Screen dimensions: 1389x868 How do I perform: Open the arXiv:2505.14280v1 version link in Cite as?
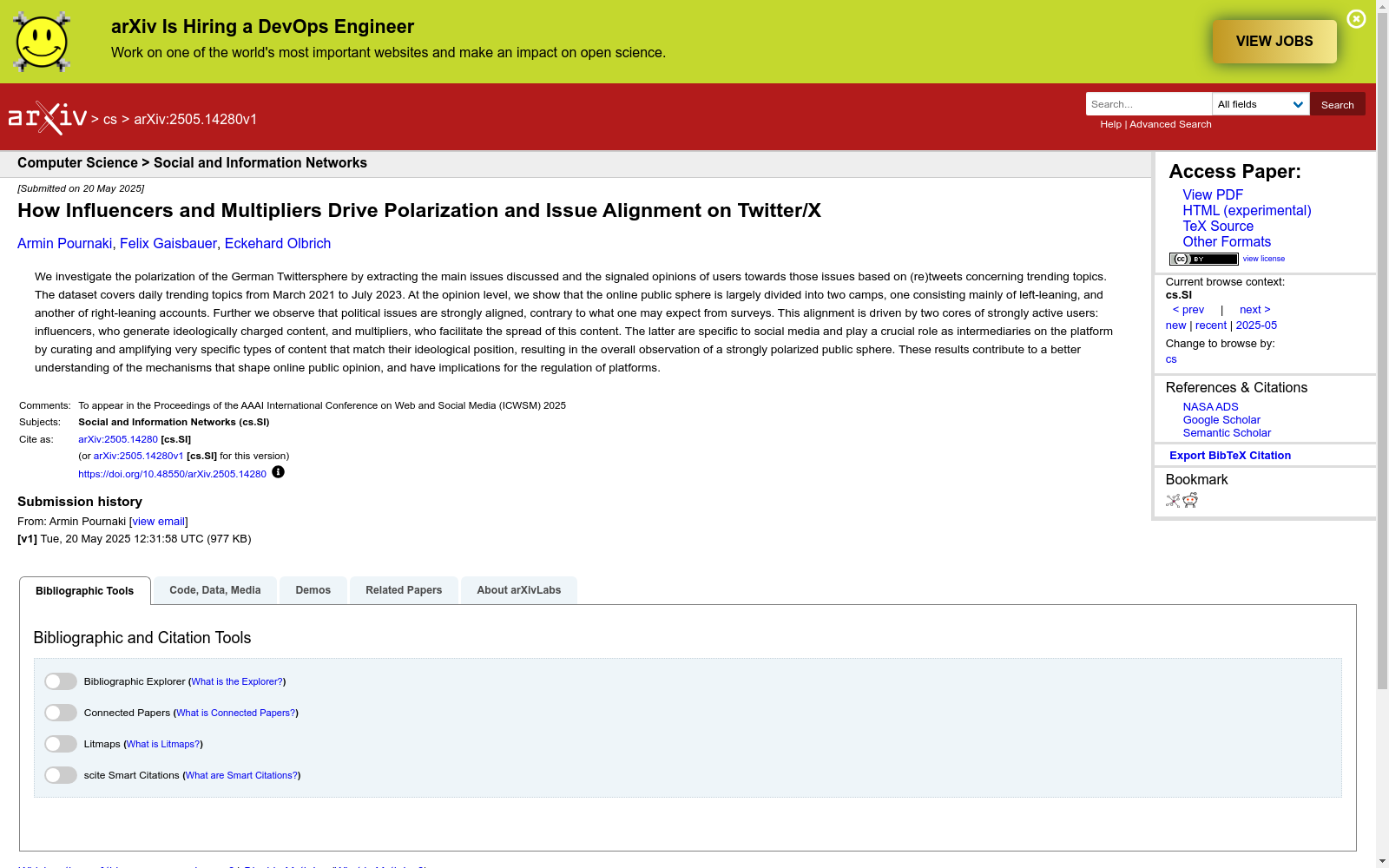click(x=138, y=456)
